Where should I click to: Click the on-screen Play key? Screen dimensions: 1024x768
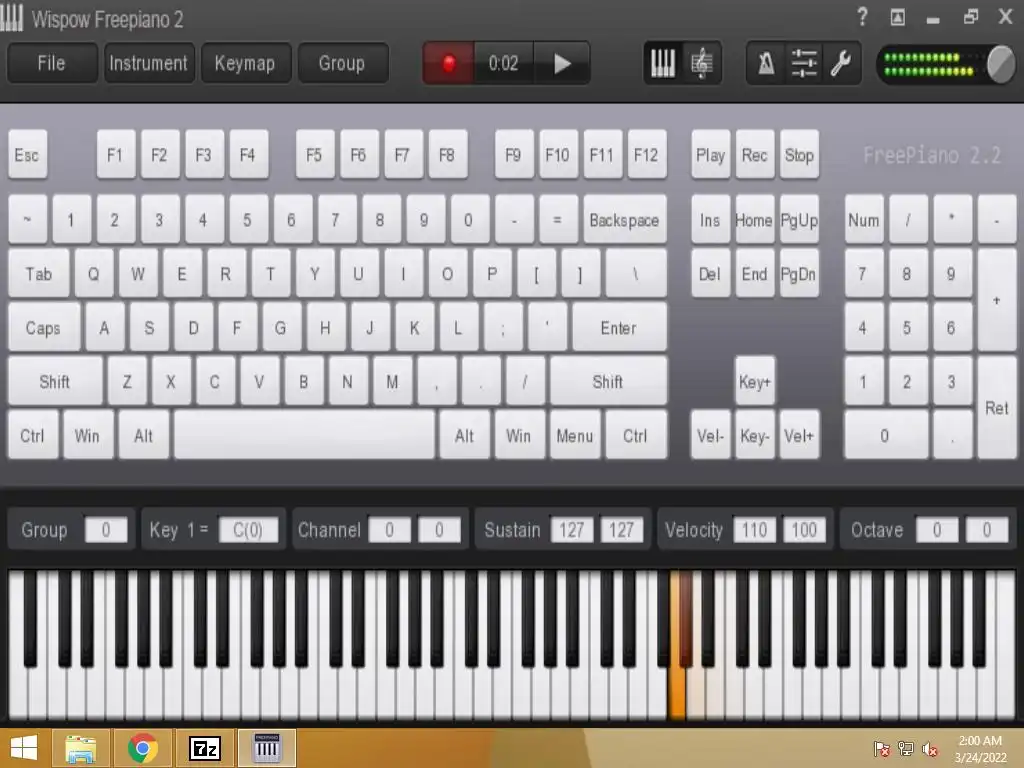tap(711, 155)
